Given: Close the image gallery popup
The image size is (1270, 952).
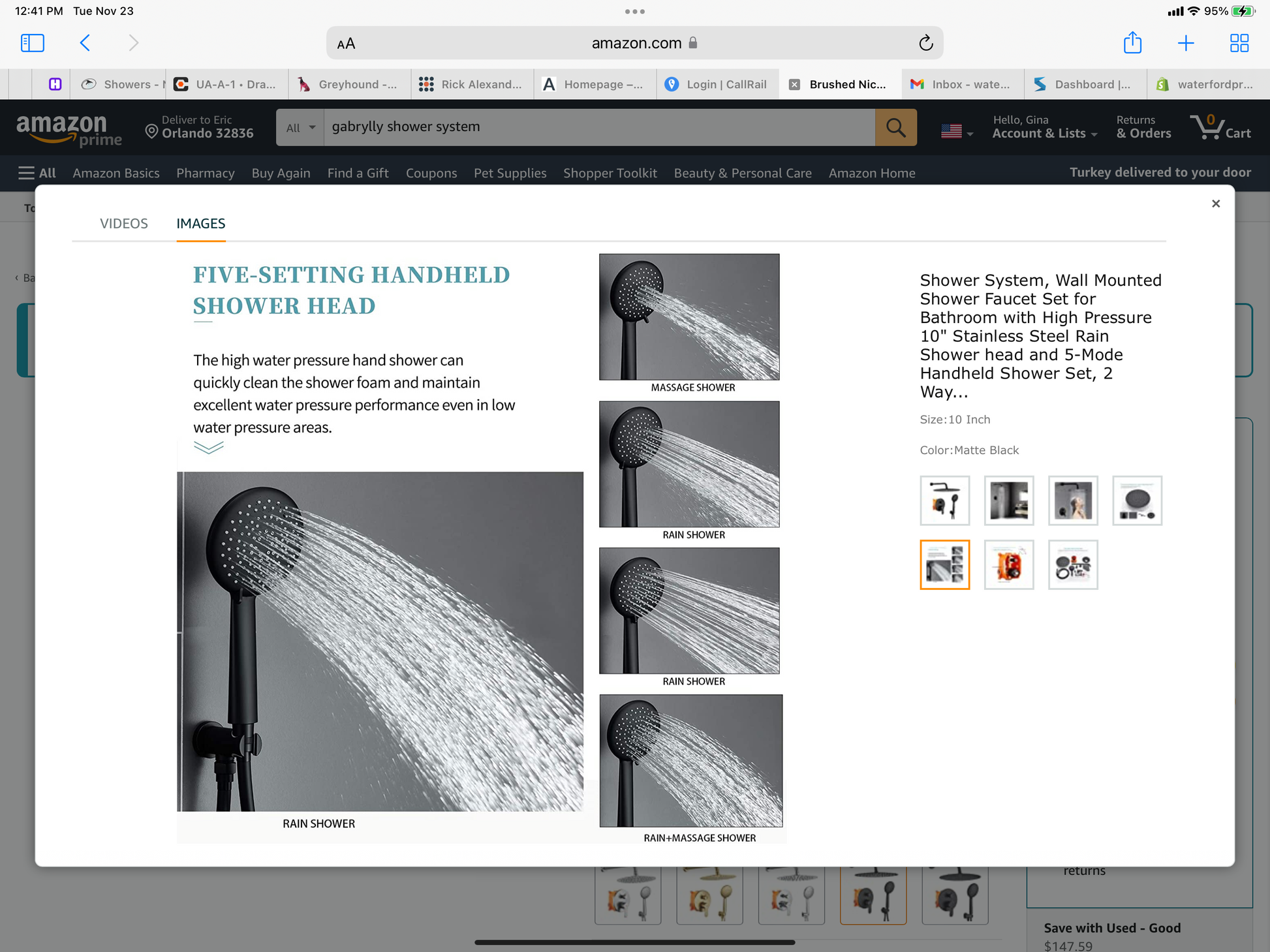Looking at the screenshot, I should pyautogui.click(x=1215, y=204).
